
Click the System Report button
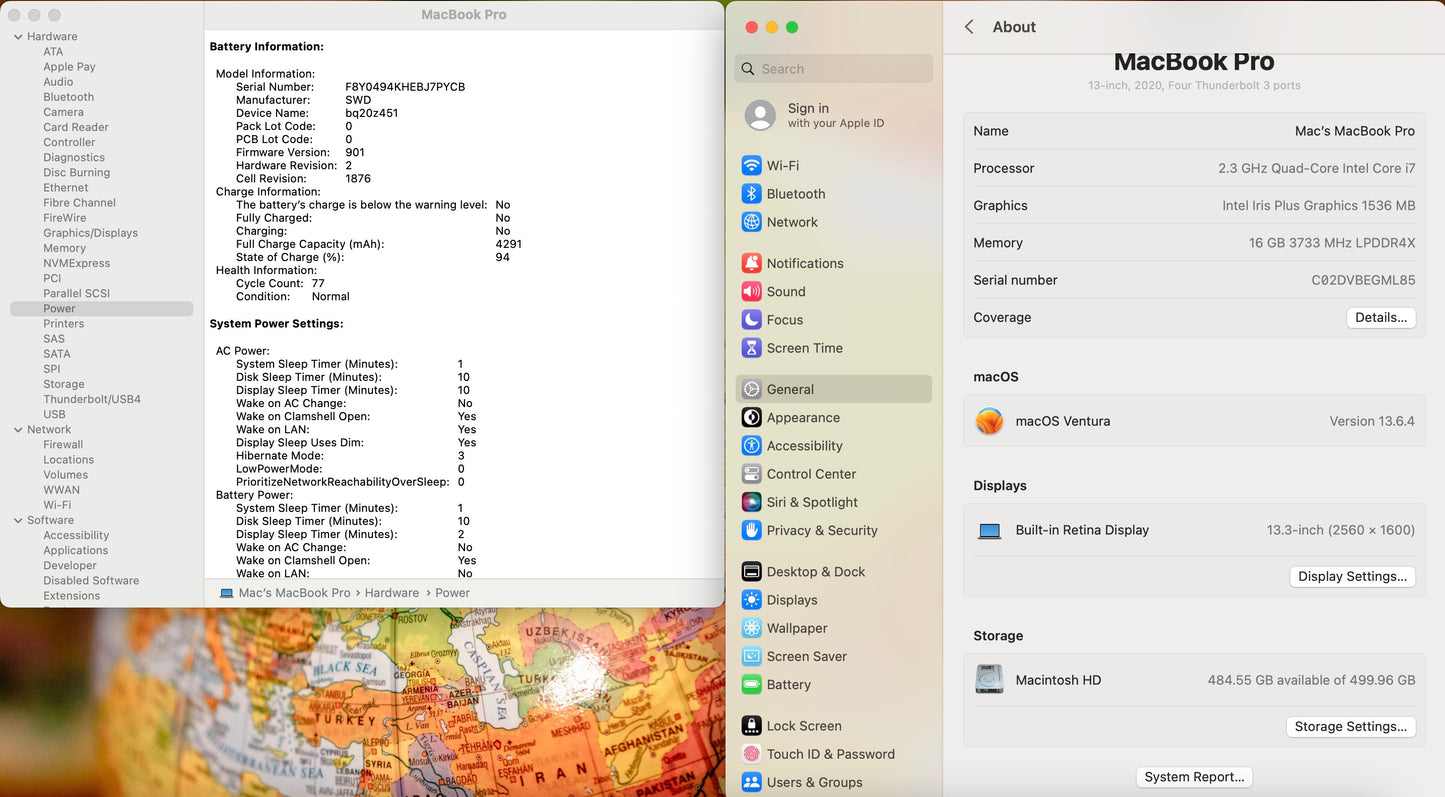[1194, 777]
